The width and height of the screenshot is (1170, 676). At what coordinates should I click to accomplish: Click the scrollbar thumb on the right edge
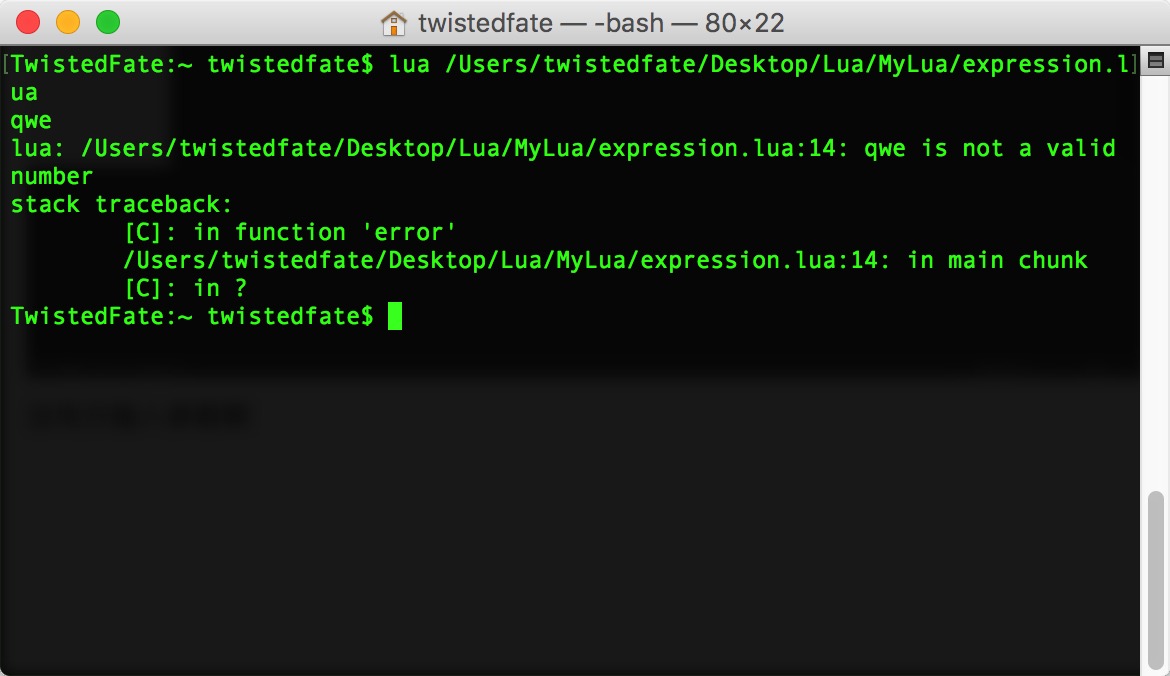1155,580
